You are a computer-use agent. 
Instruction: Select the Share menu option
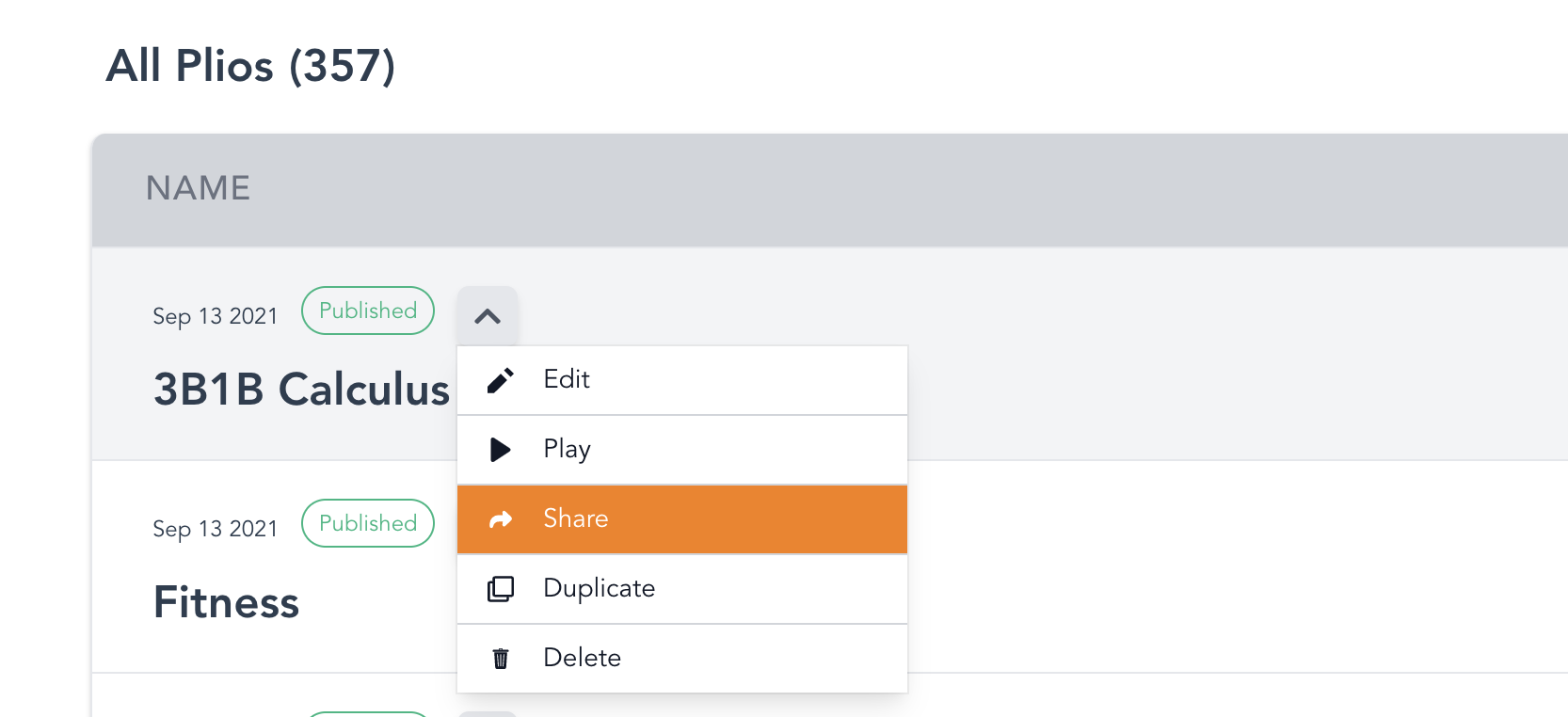[x=576, y=518]
